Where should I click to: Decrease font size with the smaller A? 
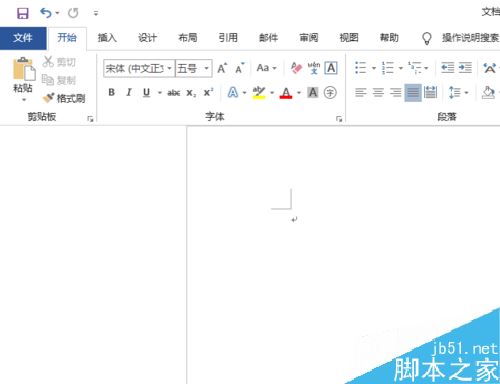239,68
